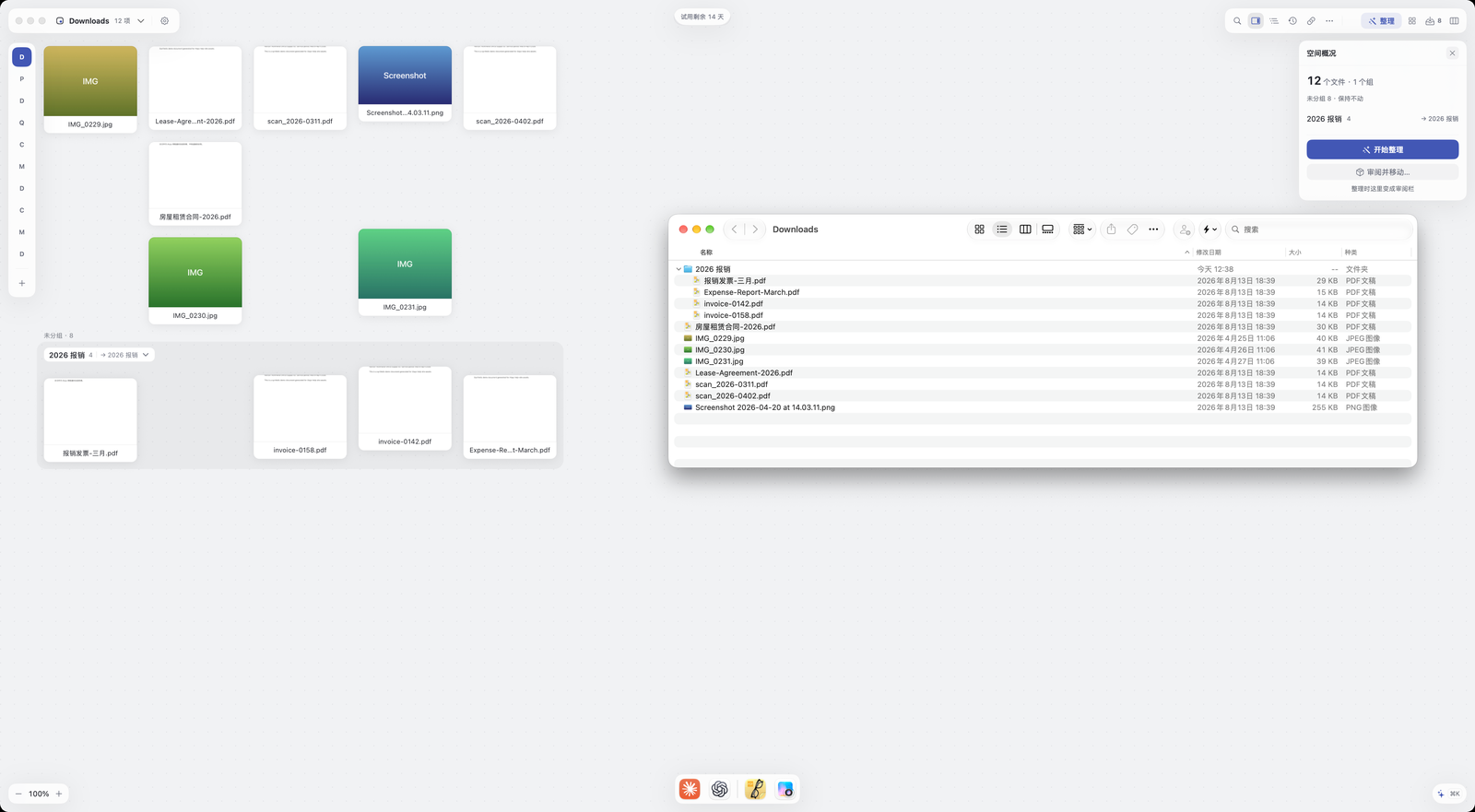1475x812 pixels.
Task: Switch Finder to column view
Action: tap(1025, 229)
